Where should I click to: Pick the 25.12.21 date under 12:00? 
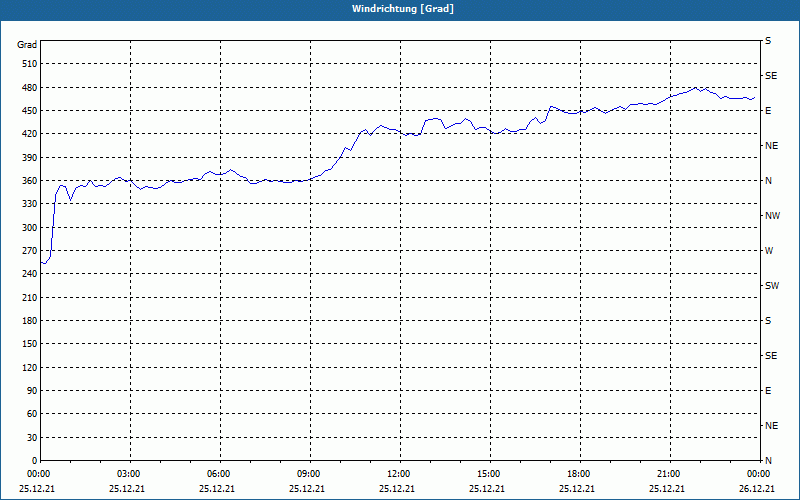[396, 489]
